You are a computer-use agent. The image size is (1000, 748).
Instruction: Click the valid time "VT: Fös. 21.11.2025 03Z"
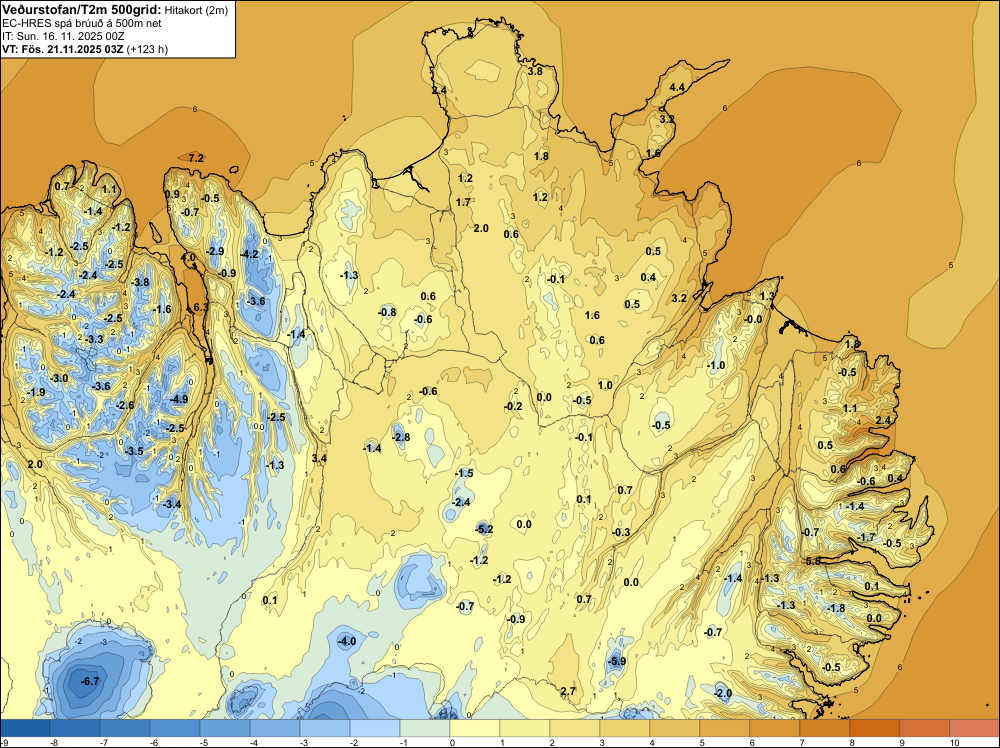click(63, 49)
